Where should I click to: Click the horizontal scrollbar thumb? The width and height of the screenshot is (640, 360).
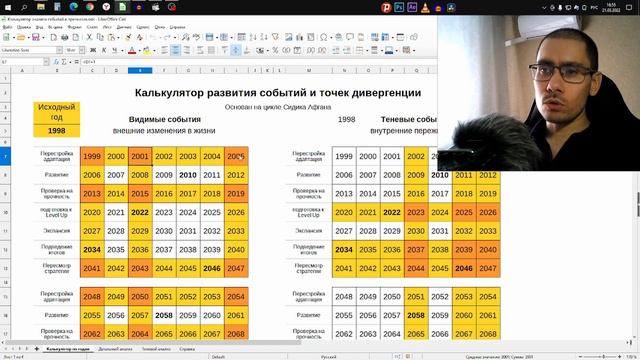tap(153, 342)
